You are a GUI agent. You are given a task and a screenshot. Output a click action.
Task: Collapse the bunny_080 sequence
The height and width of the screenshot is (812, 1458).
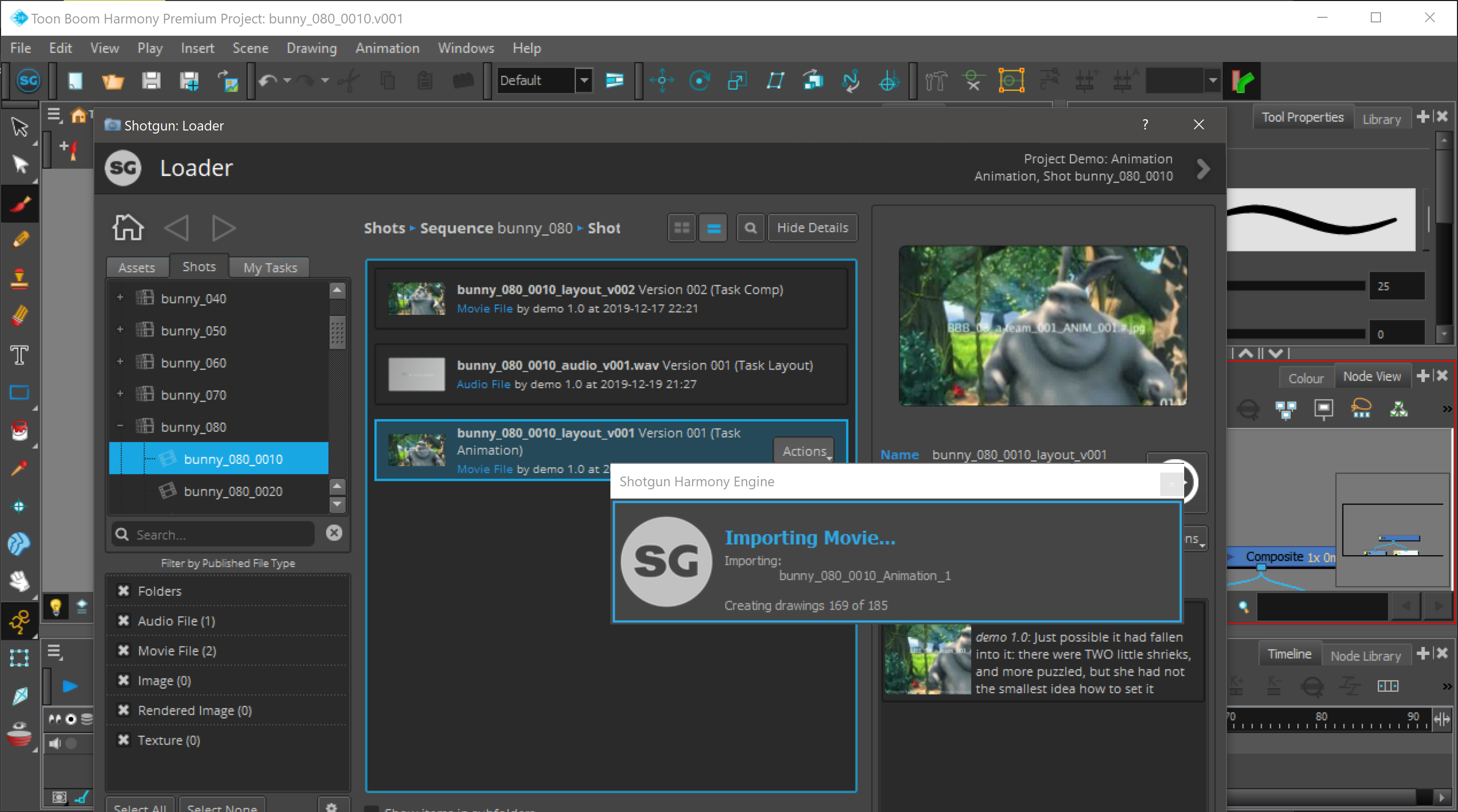pos(120,426)
